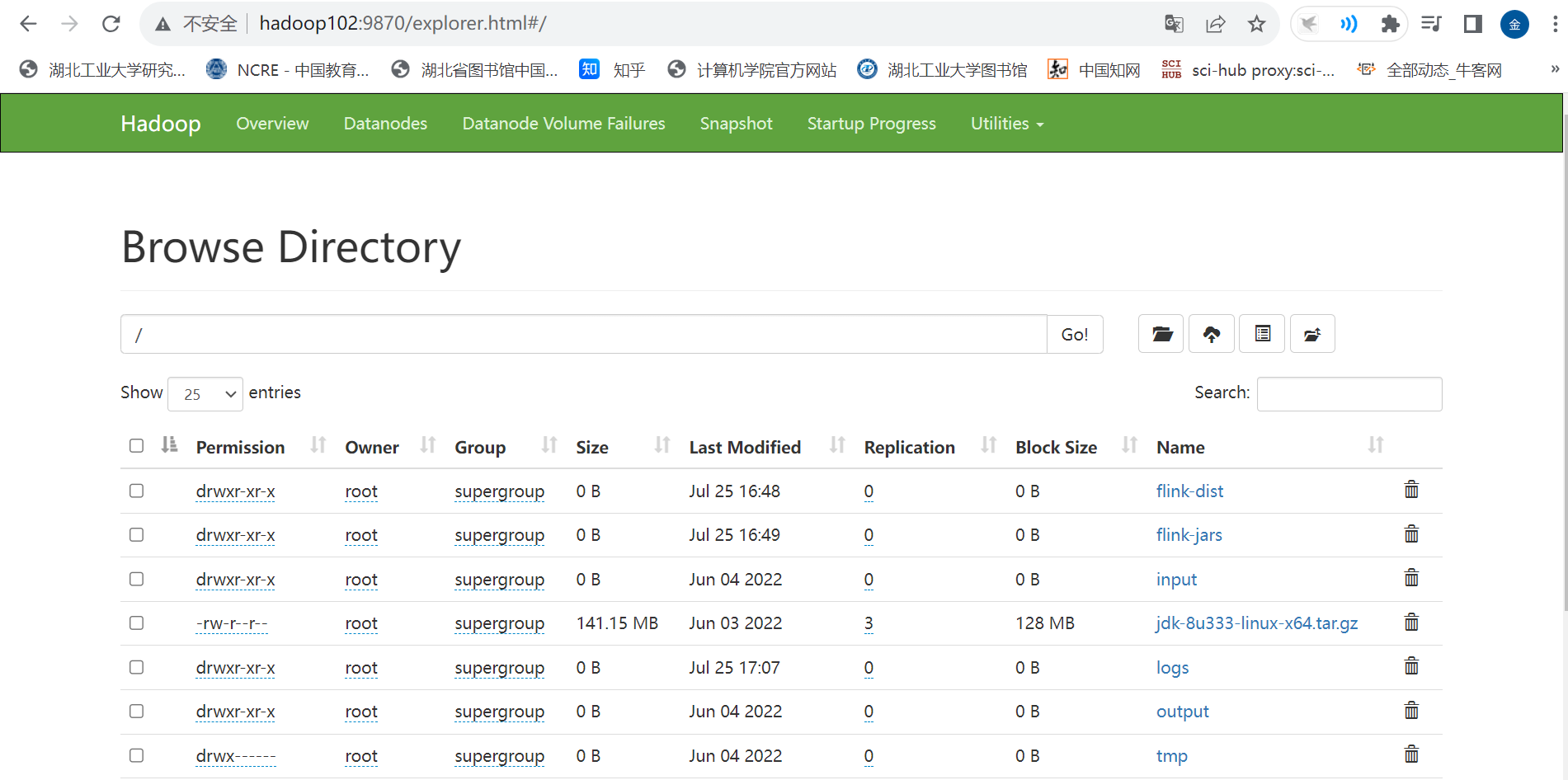
Task: Open the Overview nav item
Action: 272,124
